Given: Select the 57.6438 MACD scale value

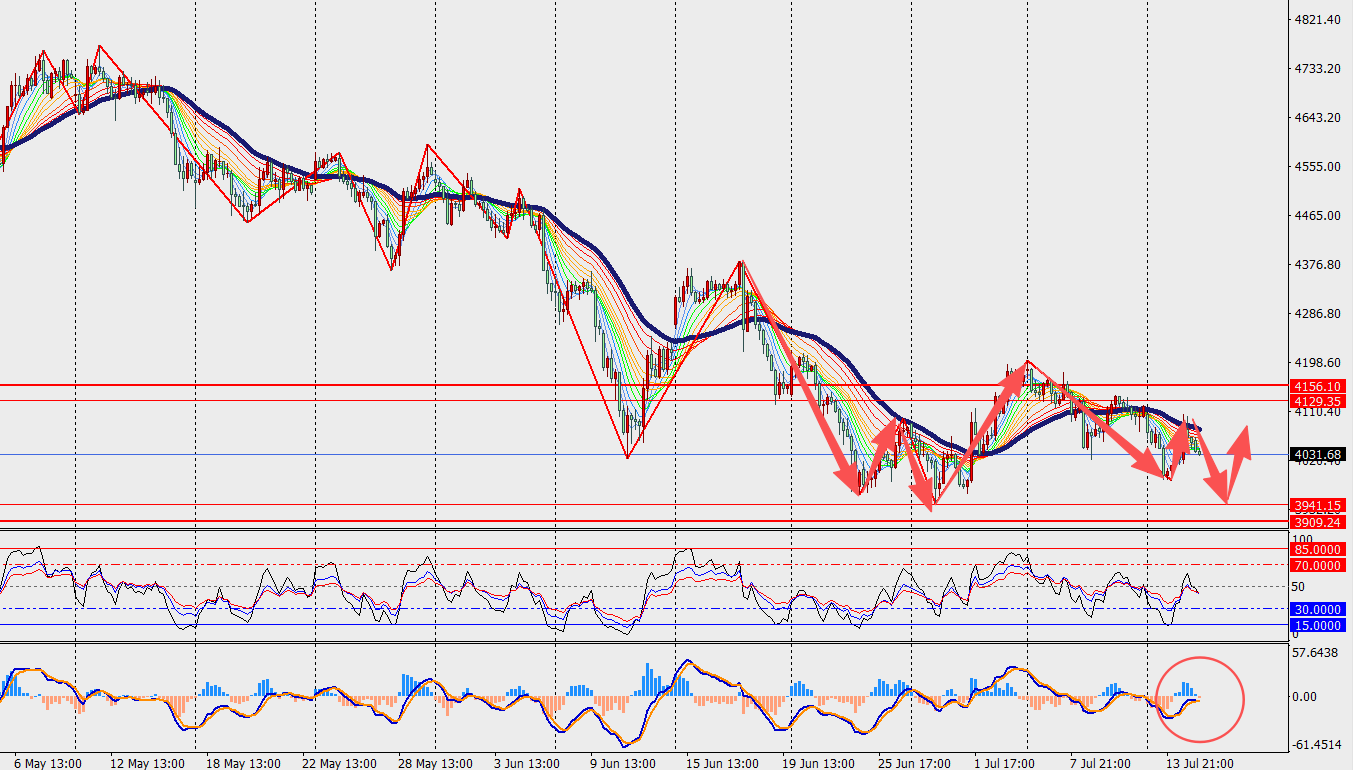Looking at the screenshot, I should pyautogui.click(x=1314, y=653).
